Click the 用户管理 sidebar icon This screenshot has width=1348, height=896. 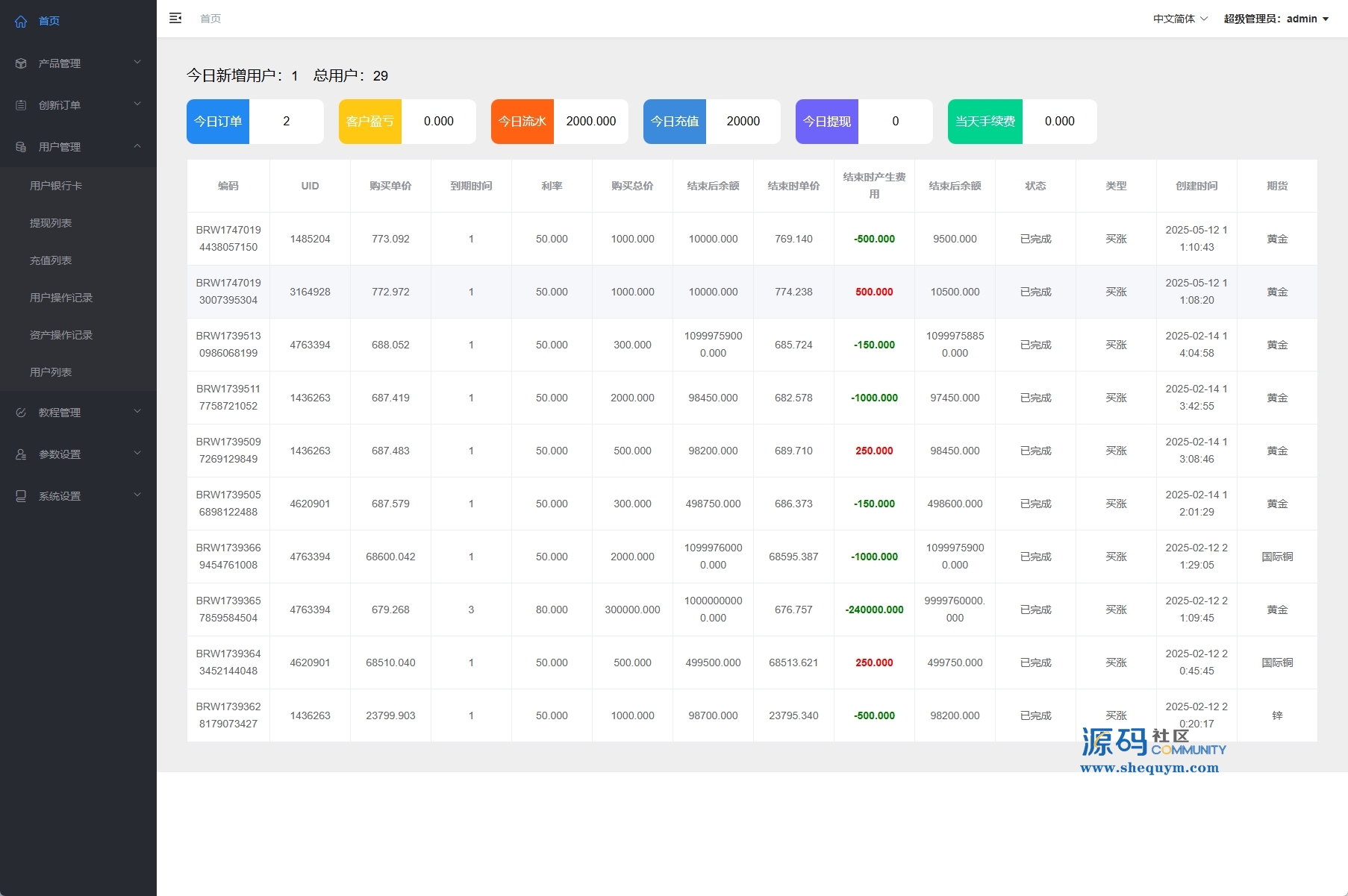coord(21,147)
